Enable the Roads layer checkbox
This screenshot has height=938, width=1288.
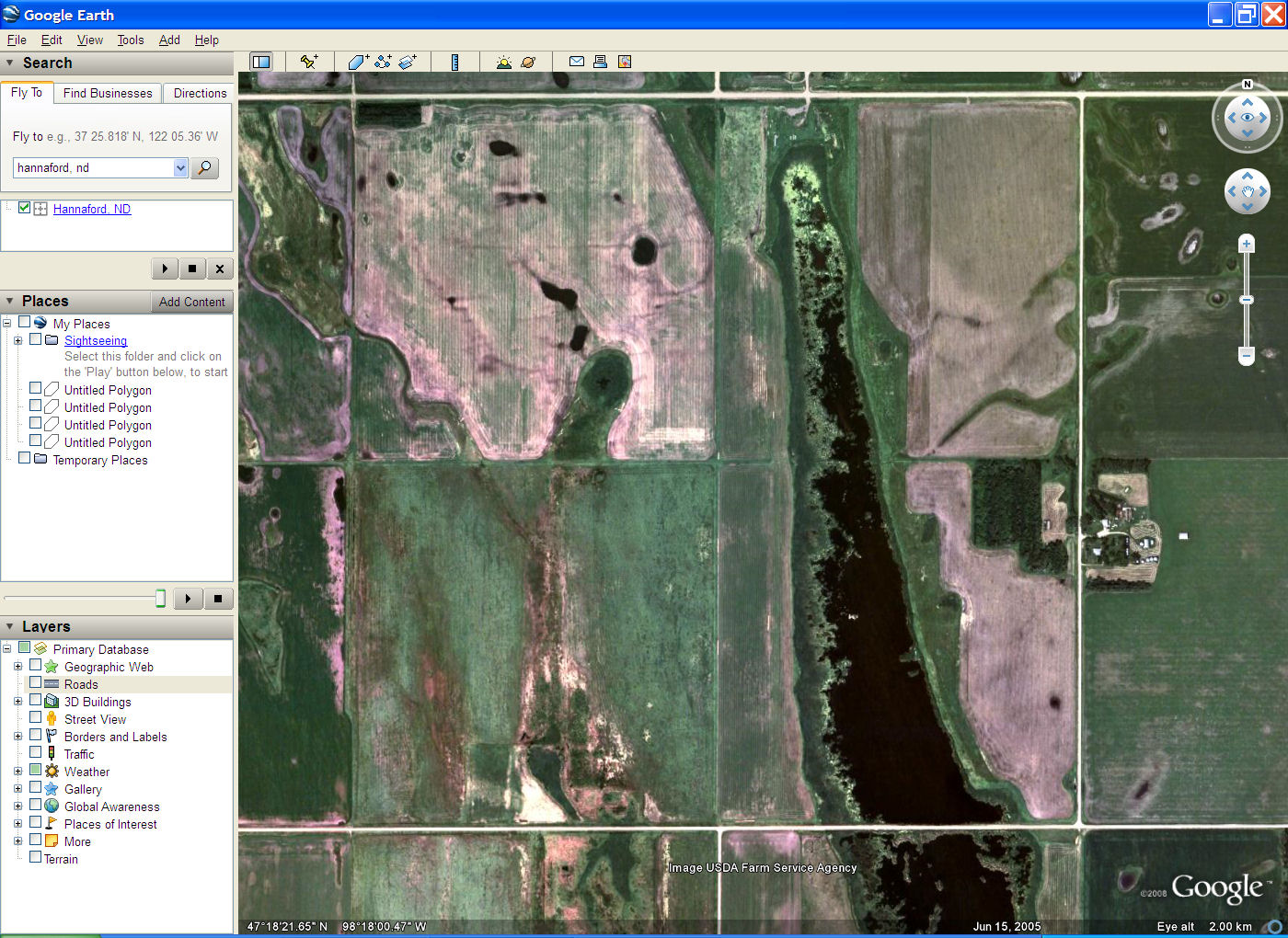point(35,682)
